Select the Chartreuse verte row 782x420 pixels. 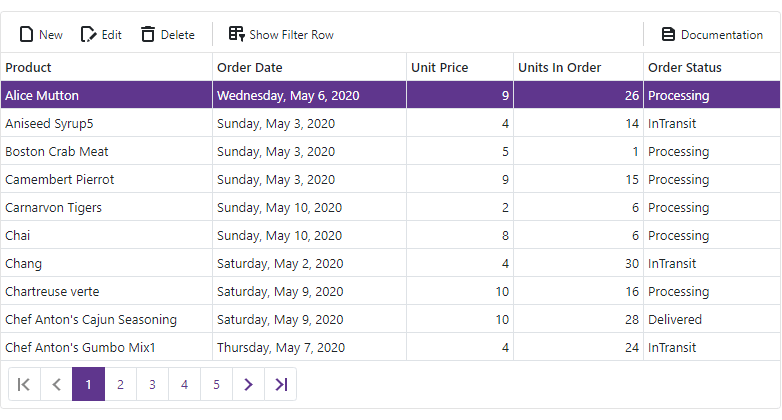pyautogui.click(x=52, y=292)
